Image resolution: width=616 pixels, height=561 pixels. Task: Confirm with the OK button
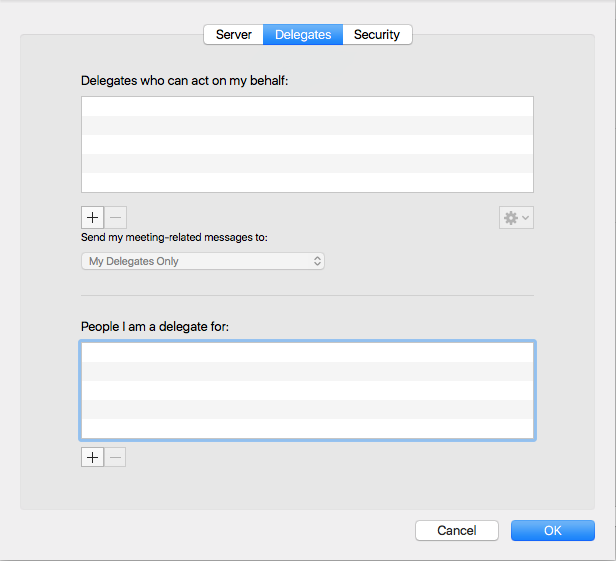552,531
